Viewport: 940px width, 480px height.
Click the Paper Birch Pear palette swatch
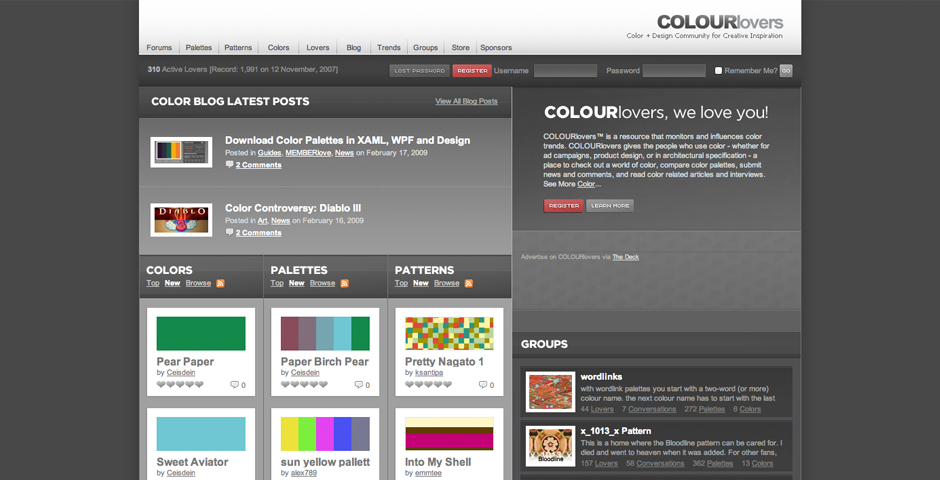coord(325,333)
